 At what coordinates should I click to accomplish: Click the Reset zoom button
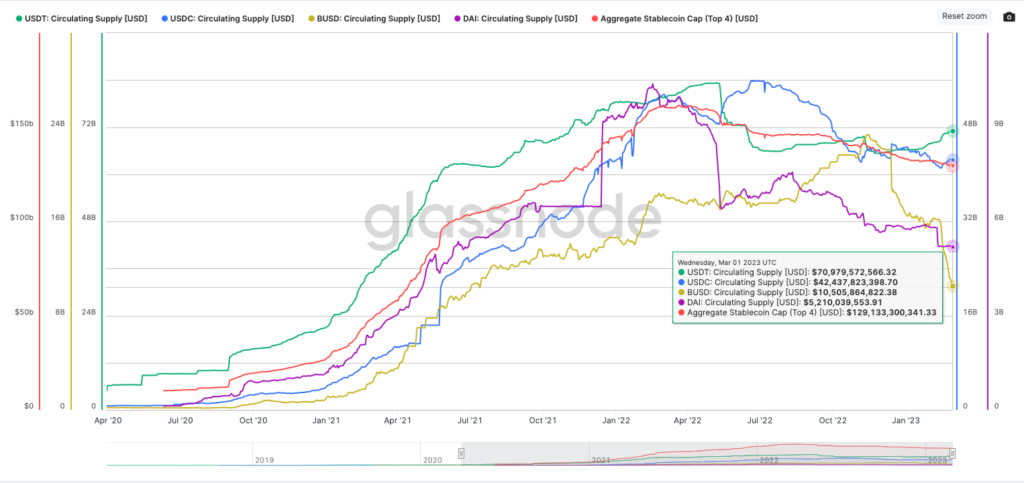pyautogui.click(x=964, y=16)
